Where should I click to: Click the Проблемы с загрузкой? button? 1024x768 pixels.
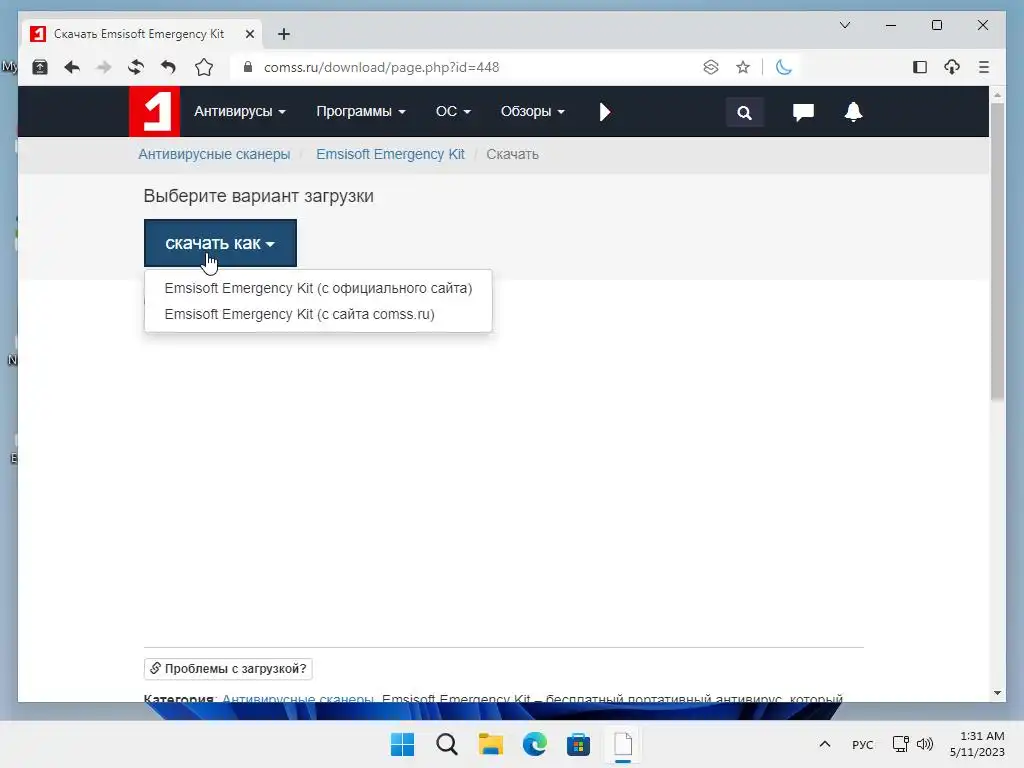tap(228, 669)
